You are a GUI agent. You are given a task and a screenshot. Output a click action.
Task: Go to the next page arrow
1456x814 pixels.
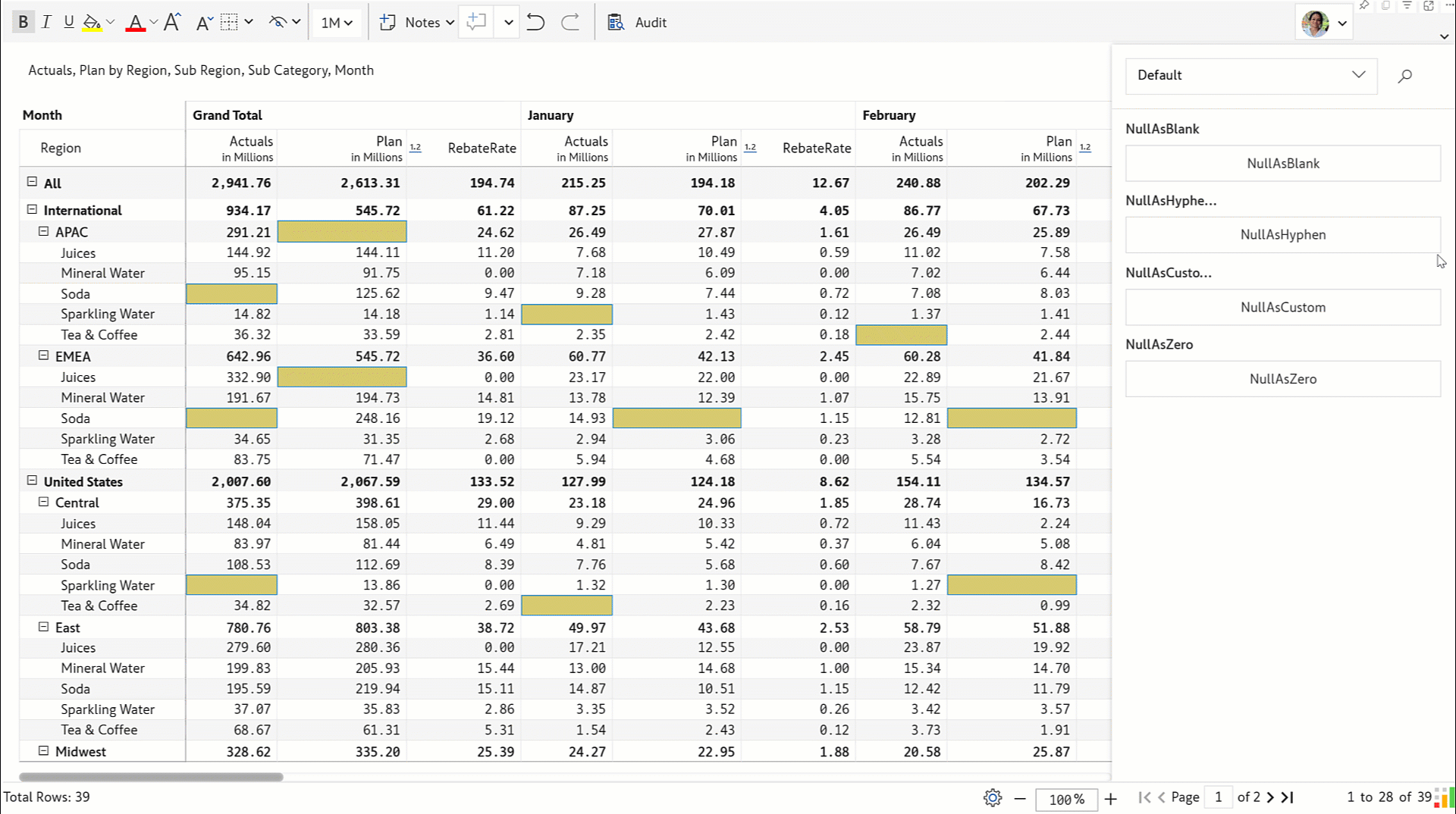1270,797
